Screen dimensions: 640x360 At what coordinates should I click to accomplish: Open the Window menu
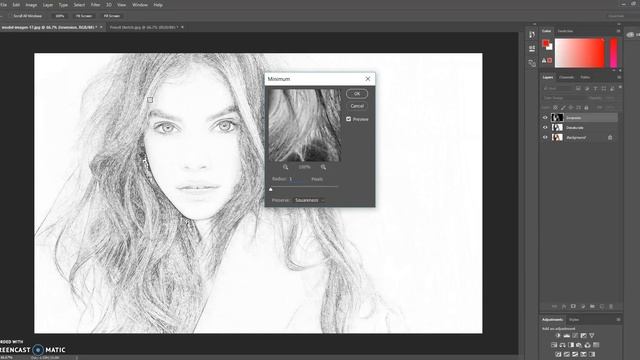(140, 5)
